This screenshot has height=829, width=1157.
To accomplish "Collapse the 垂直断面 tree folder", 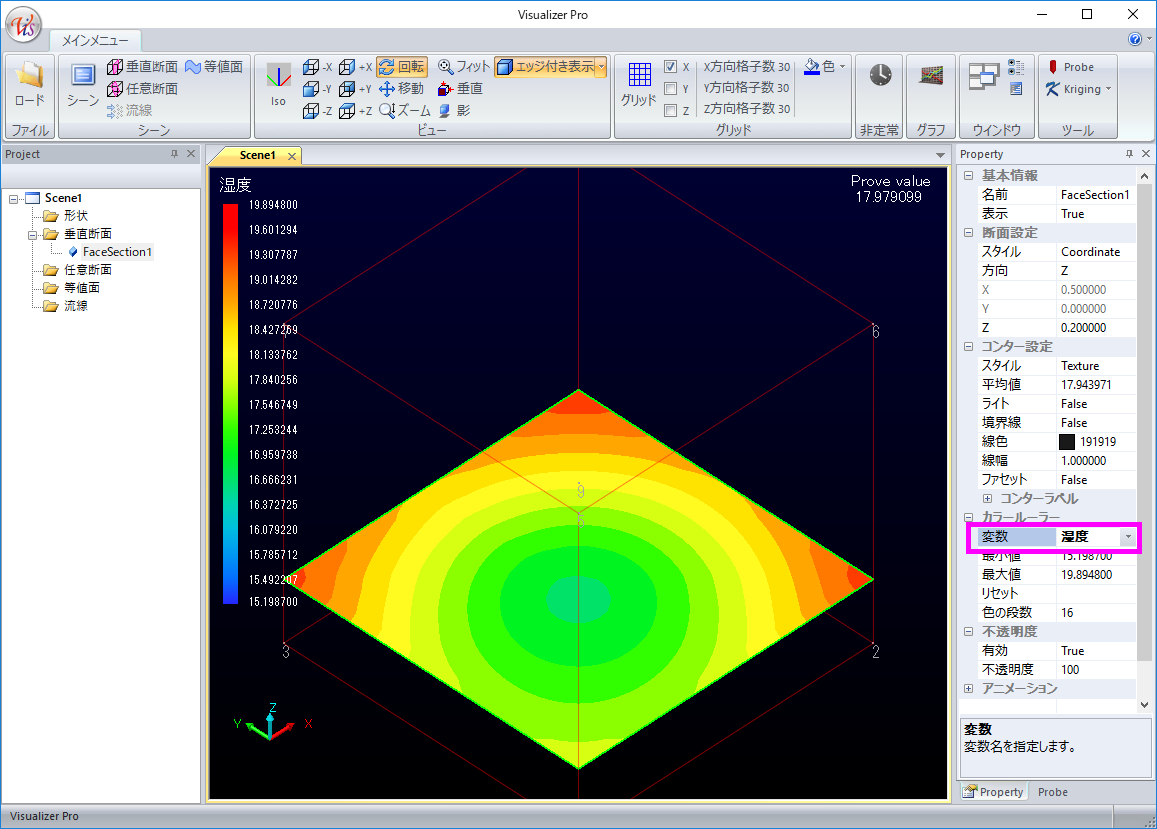I will tap(33, 234).
